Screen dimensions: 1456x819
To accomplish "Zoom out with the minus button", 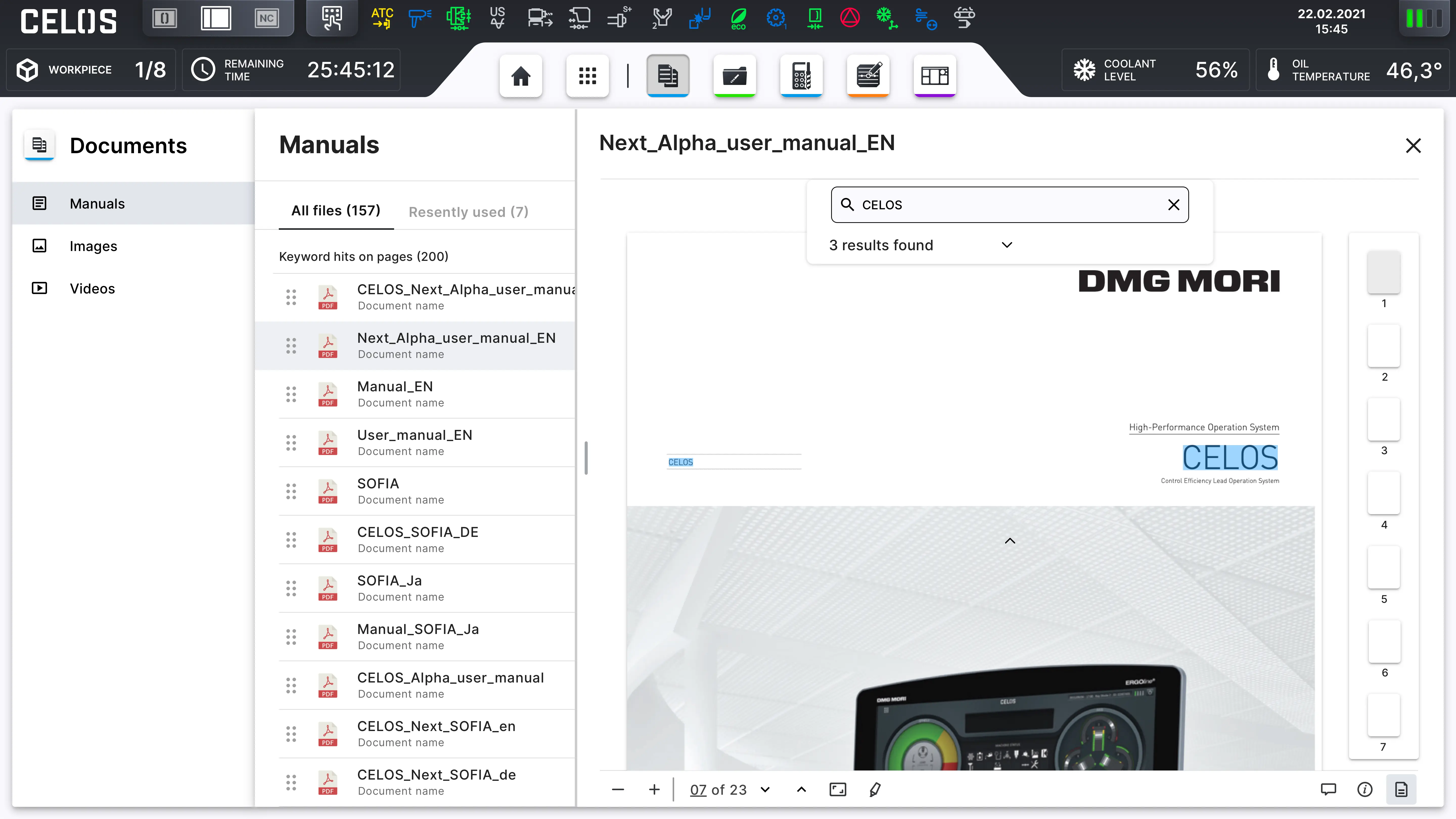I will click(618, 790).
